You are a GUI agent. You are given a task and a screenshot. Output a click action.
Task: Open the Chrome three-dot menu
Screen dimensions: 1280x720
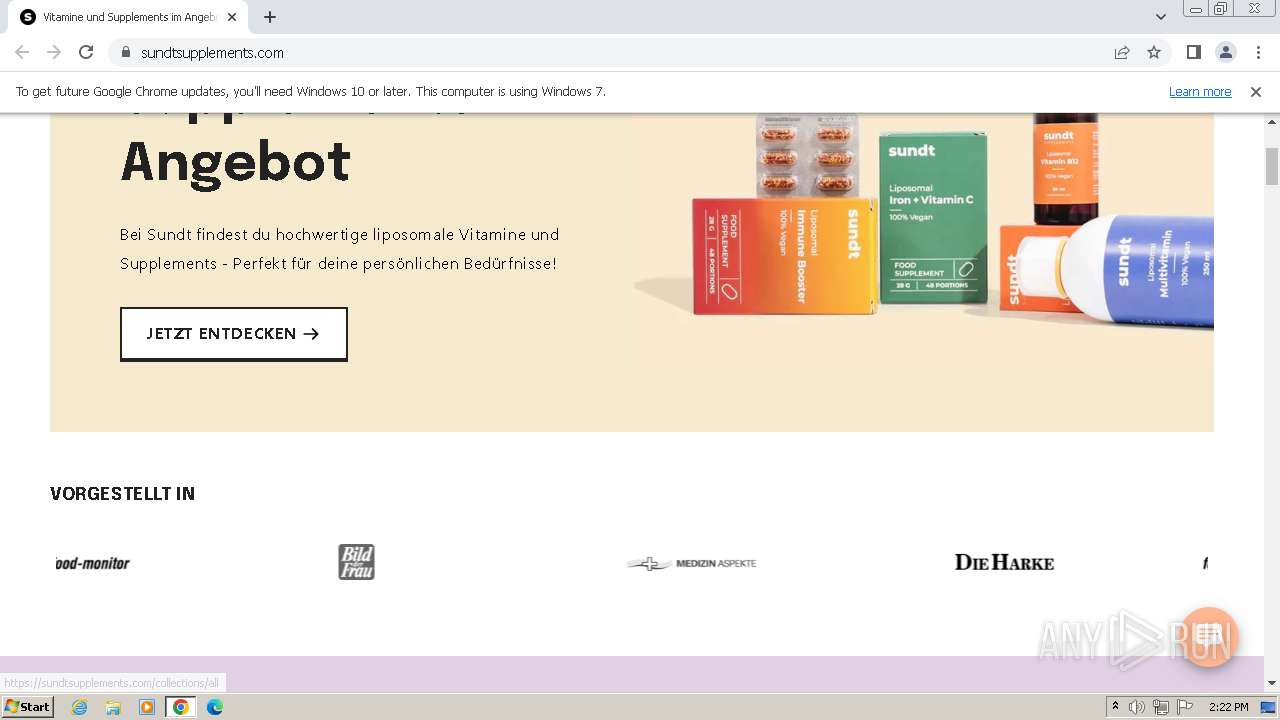[1257, 52]
